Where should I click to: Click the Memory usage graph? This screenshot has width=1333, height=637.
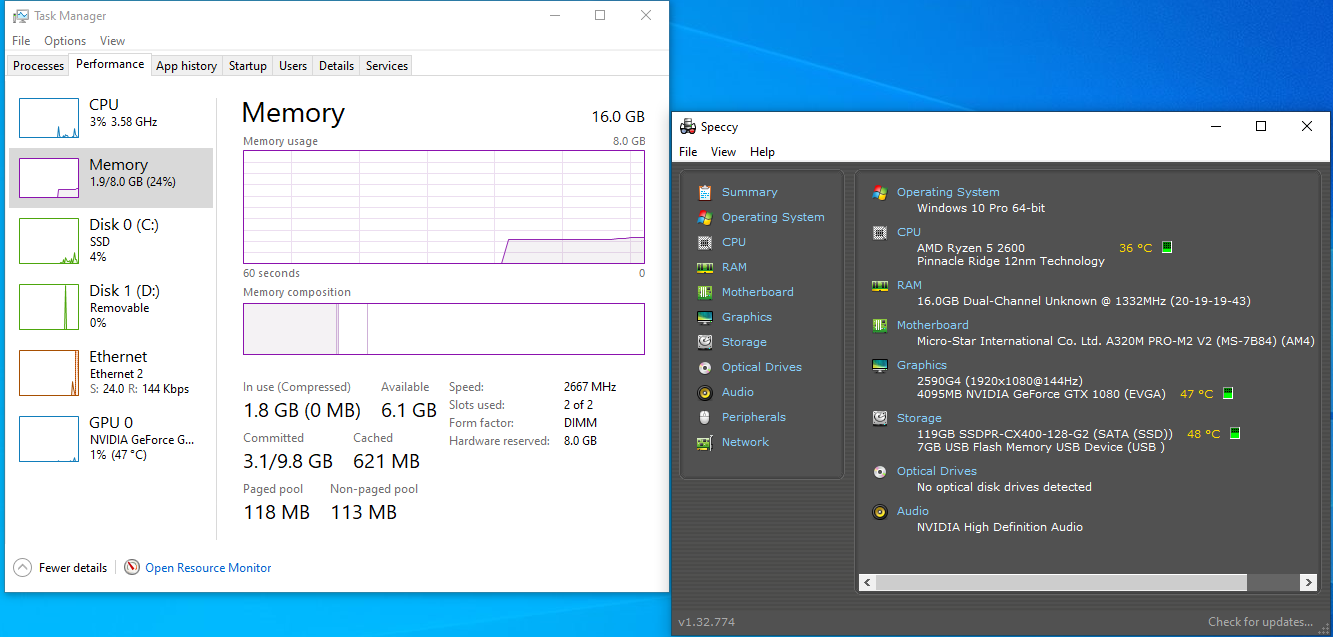(x=444, y=206)
